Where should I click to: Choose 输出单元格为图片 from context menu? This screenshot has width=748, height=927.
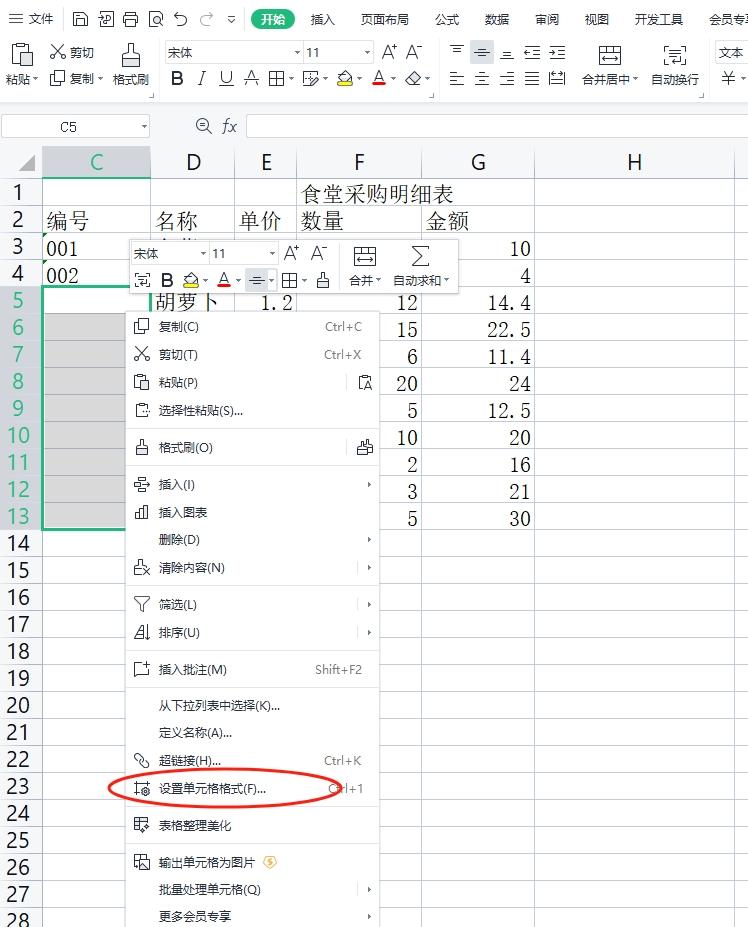[252, 863]
